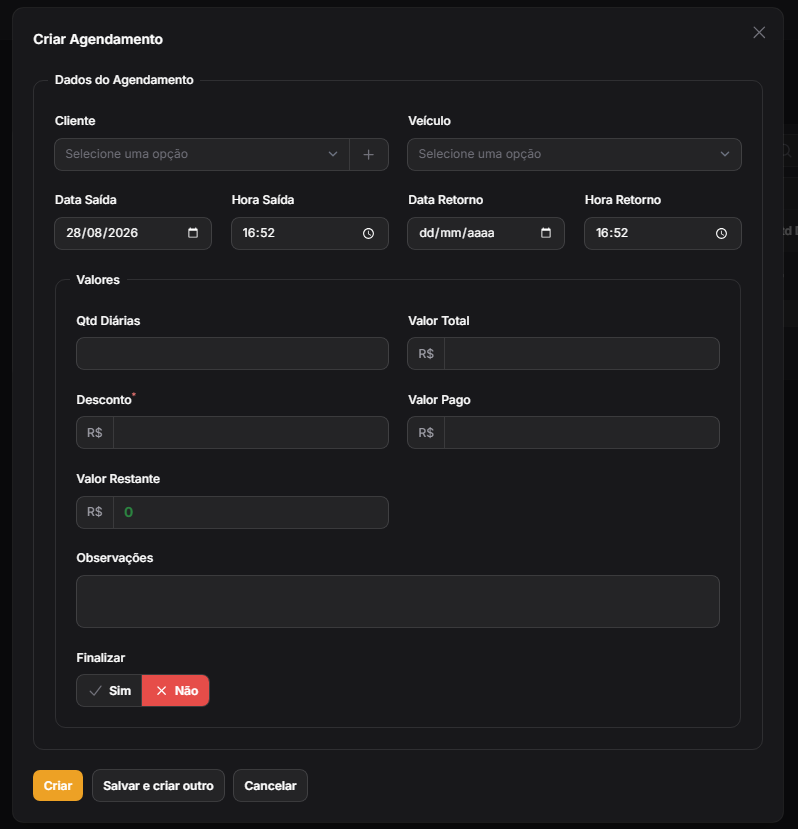
Task: Focus the Valor Total input field
Action: point(582,354)
